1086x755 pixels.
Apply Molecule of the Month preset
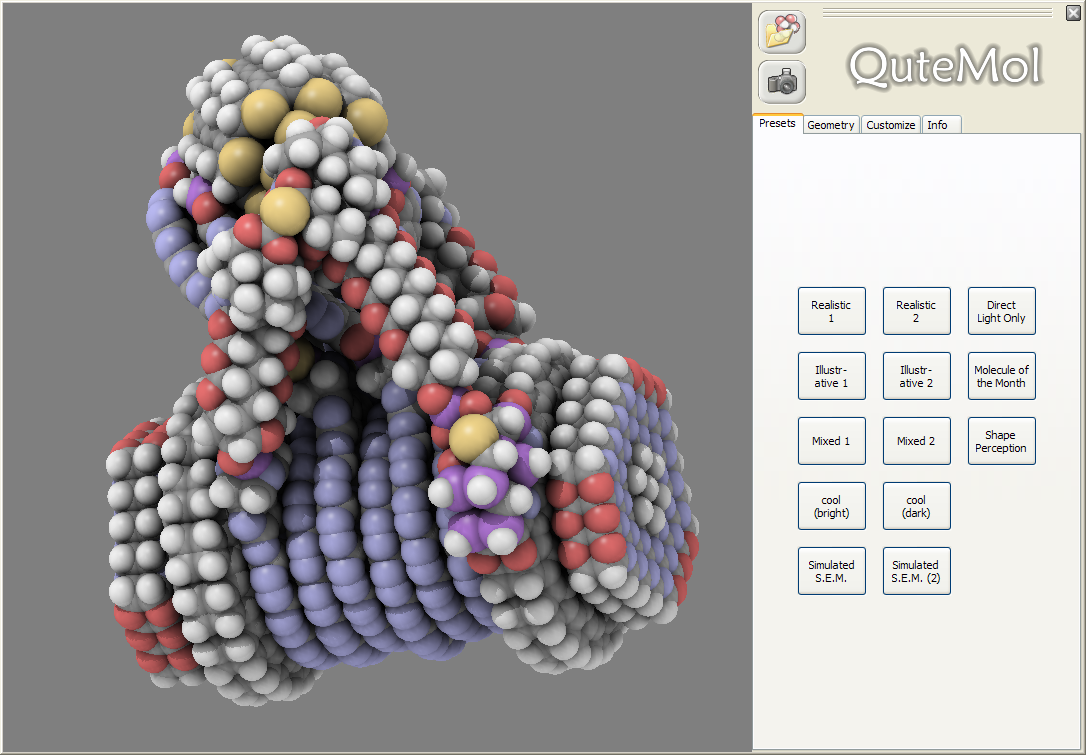click(1001, 376)
